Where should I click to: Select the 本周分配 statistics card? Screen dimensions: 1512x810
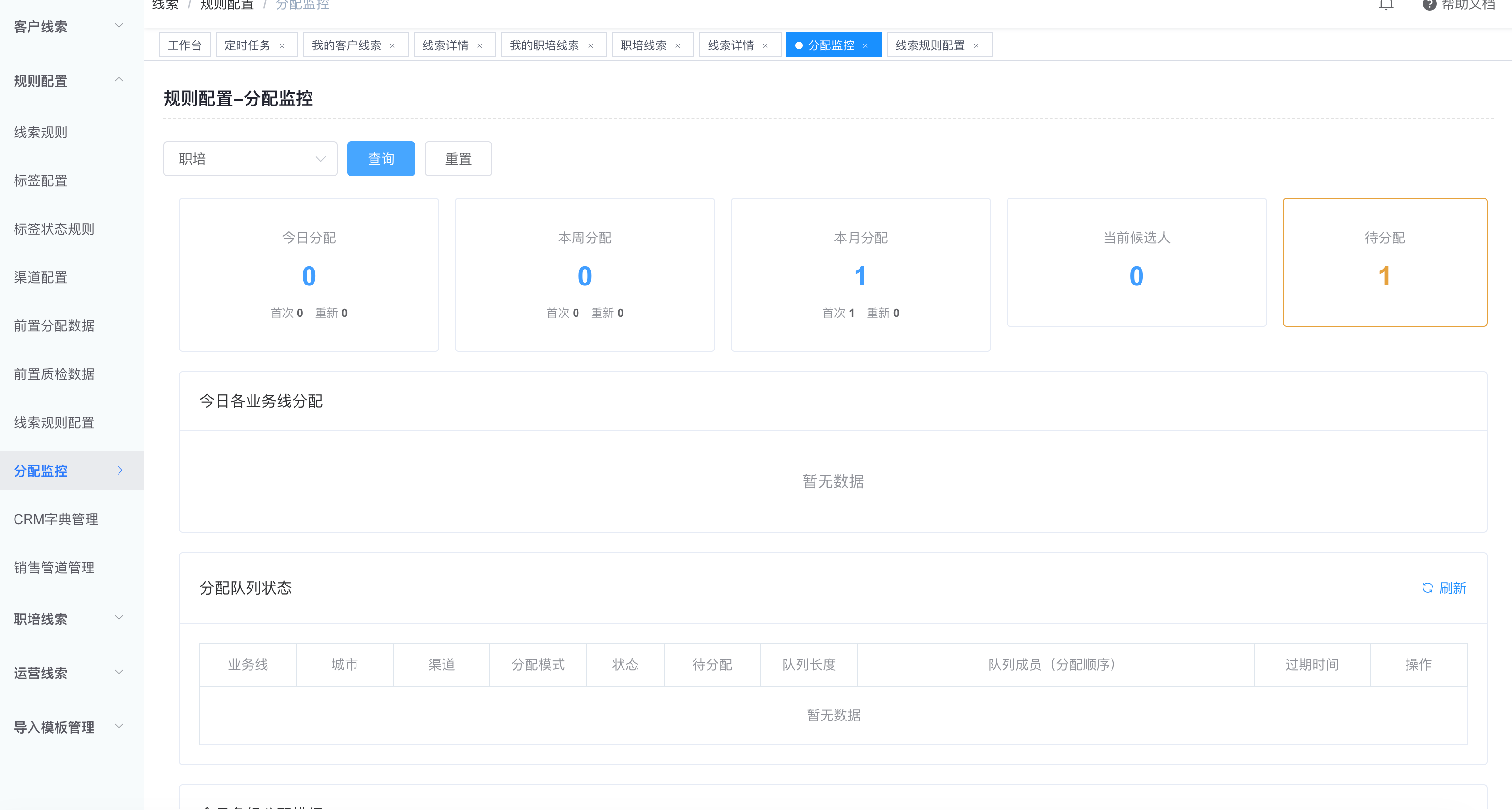(585, 275)
